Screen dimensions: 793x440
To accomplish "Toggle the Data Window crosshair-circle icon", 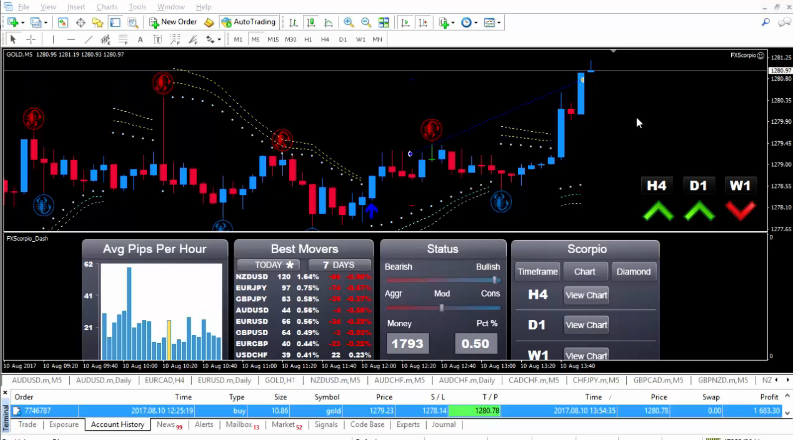I will point(80,22).
